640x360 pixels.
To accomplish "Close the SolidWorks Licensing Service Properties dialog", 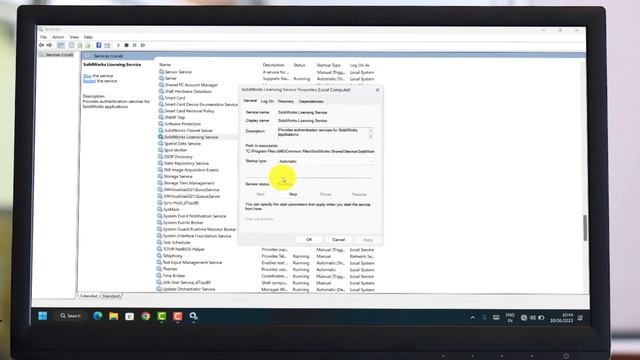I will 377,90.
